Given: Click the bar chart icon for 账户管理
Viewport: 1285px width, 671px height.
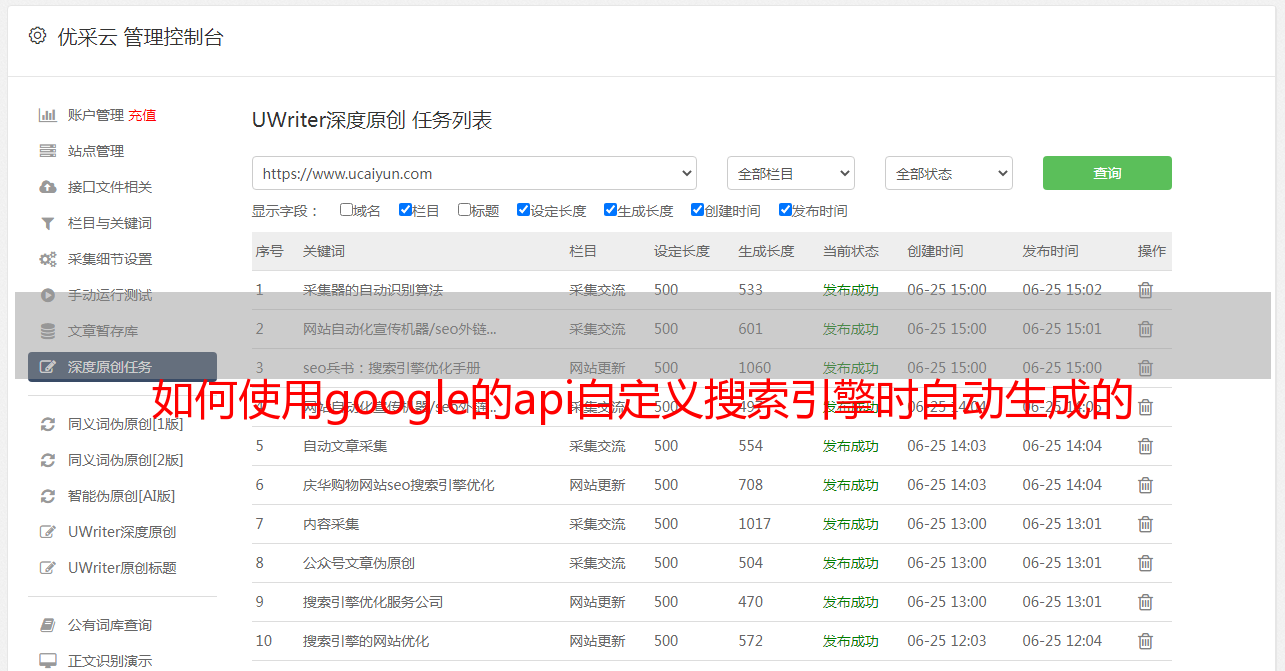Looking at the screenshot, I should pos(47,115).
